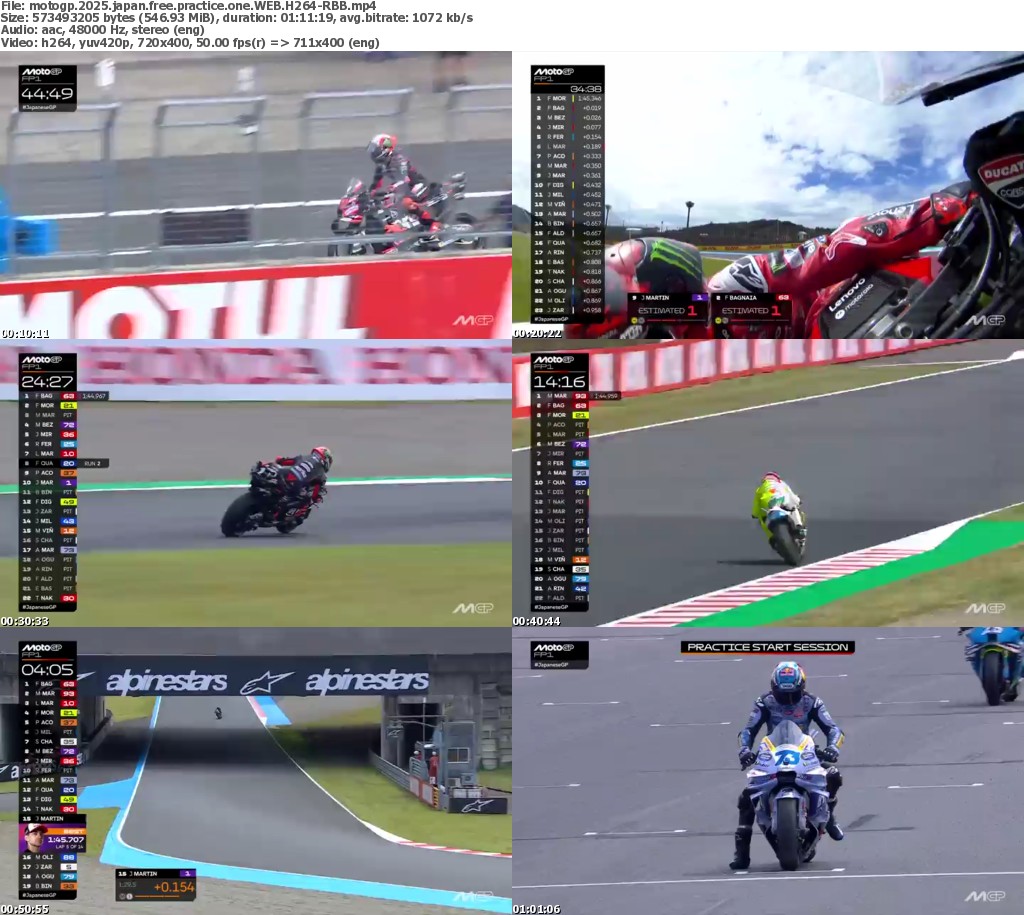Viewport: 1024px width, 915px height.
Task: Click the +0.154 gap indicator
Action: (173, 886)
